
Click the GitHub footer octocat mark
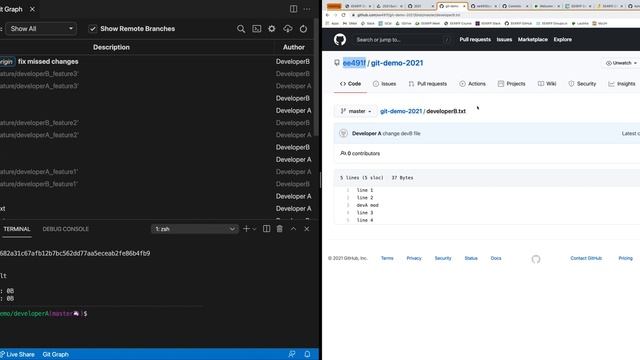536,259
